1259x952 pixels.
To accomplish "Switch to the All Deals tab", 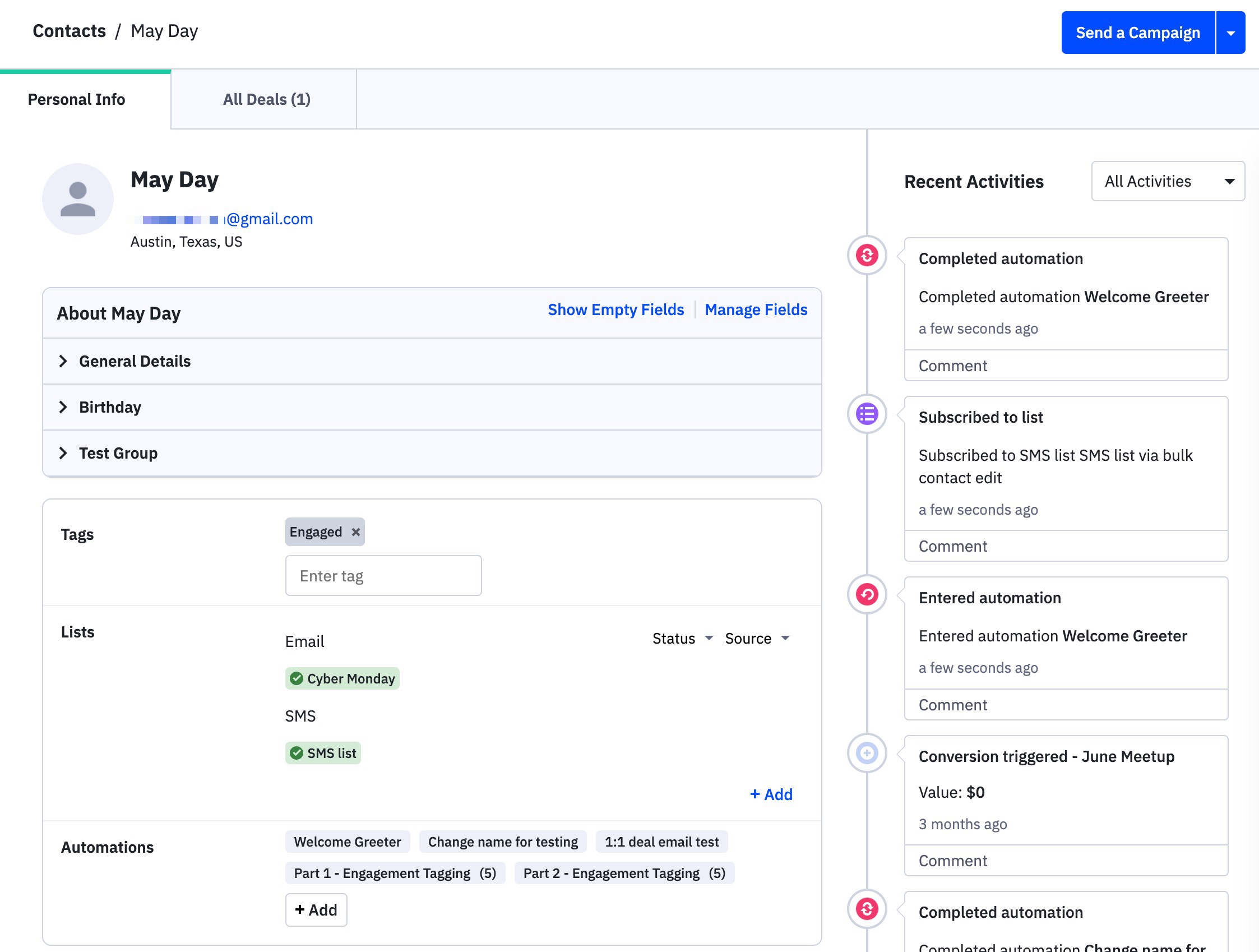I will coord(266,99).
